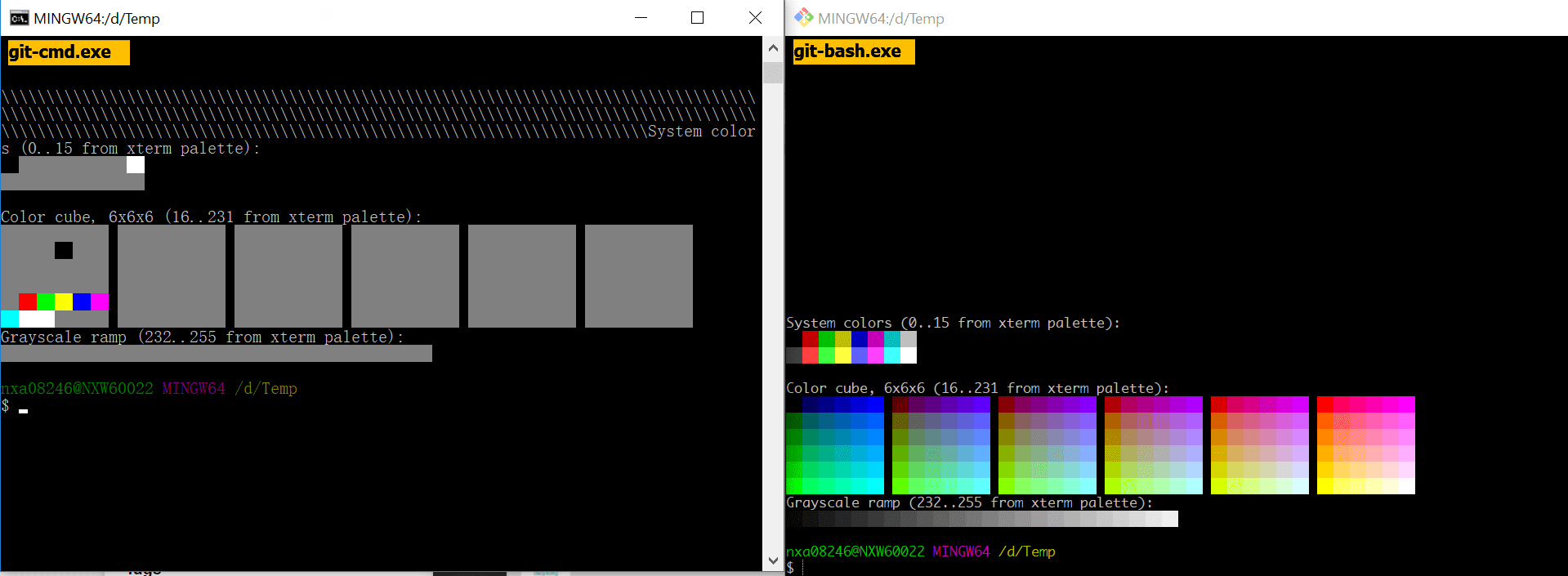Click gray grayscale ramp bar in git-cmd
Image resolution: width=1568 pixels, height=576 pixels.
[x=217, y=353]
